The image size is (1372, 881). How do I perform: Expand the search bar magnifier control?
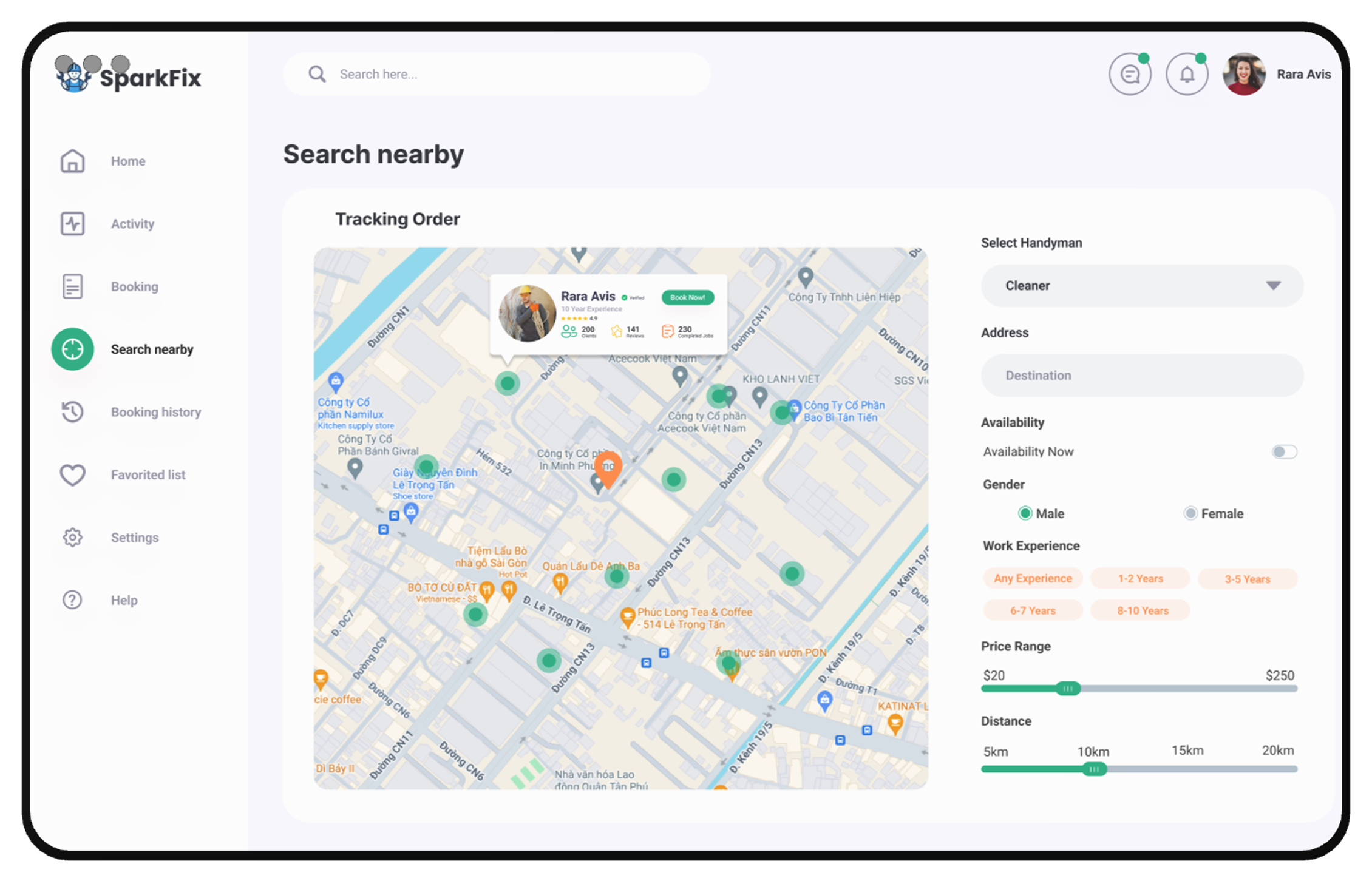point(317,73)
